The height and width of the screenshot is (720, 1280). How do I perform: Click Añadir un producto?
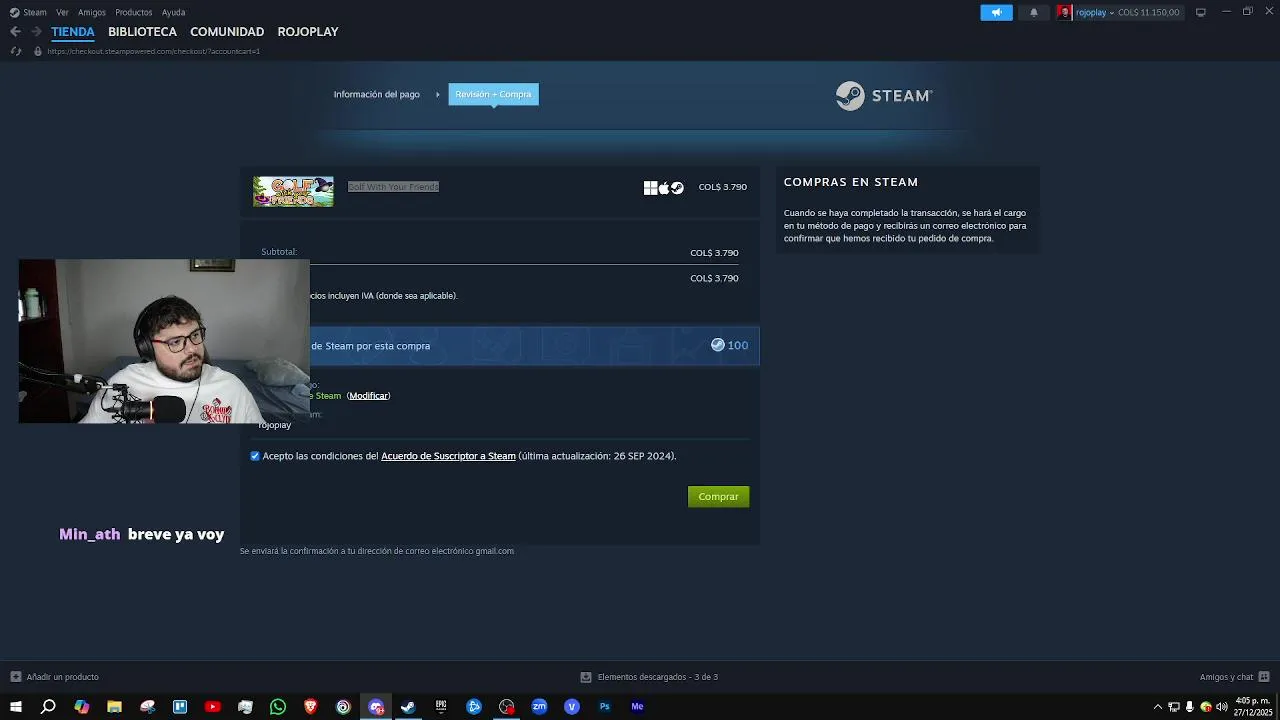[x=62, y=677]
